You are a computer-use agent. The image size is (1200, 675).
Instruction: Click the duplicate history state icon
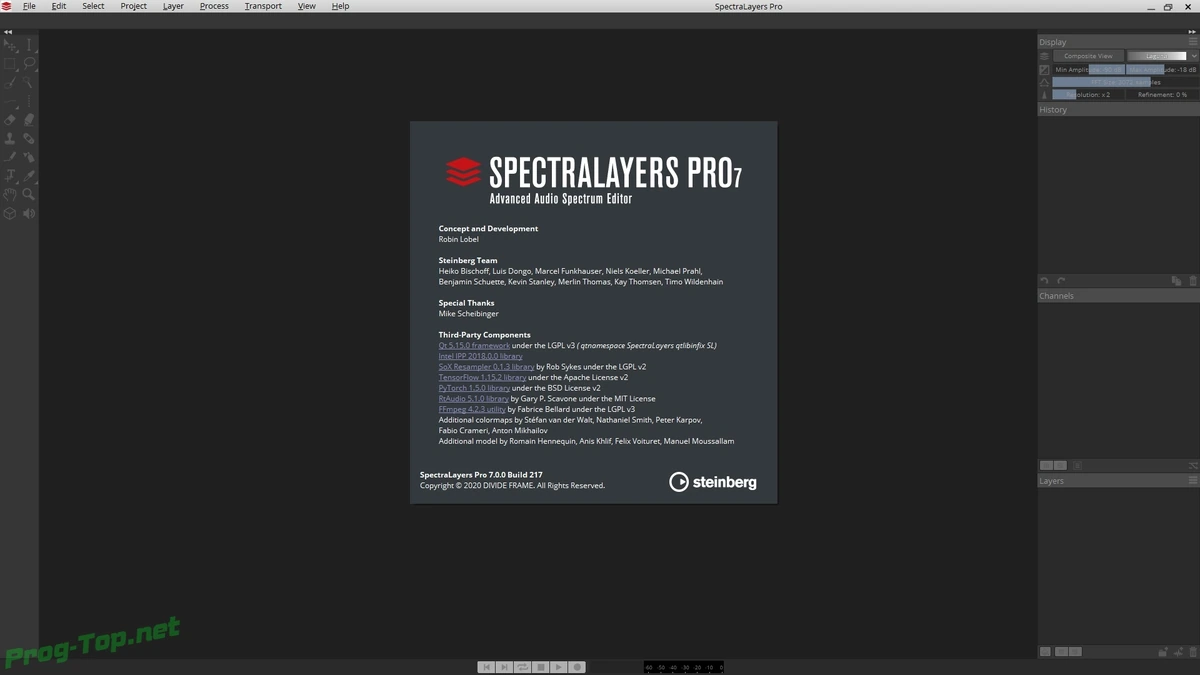pyautogui.click(x=1176, y=281)
